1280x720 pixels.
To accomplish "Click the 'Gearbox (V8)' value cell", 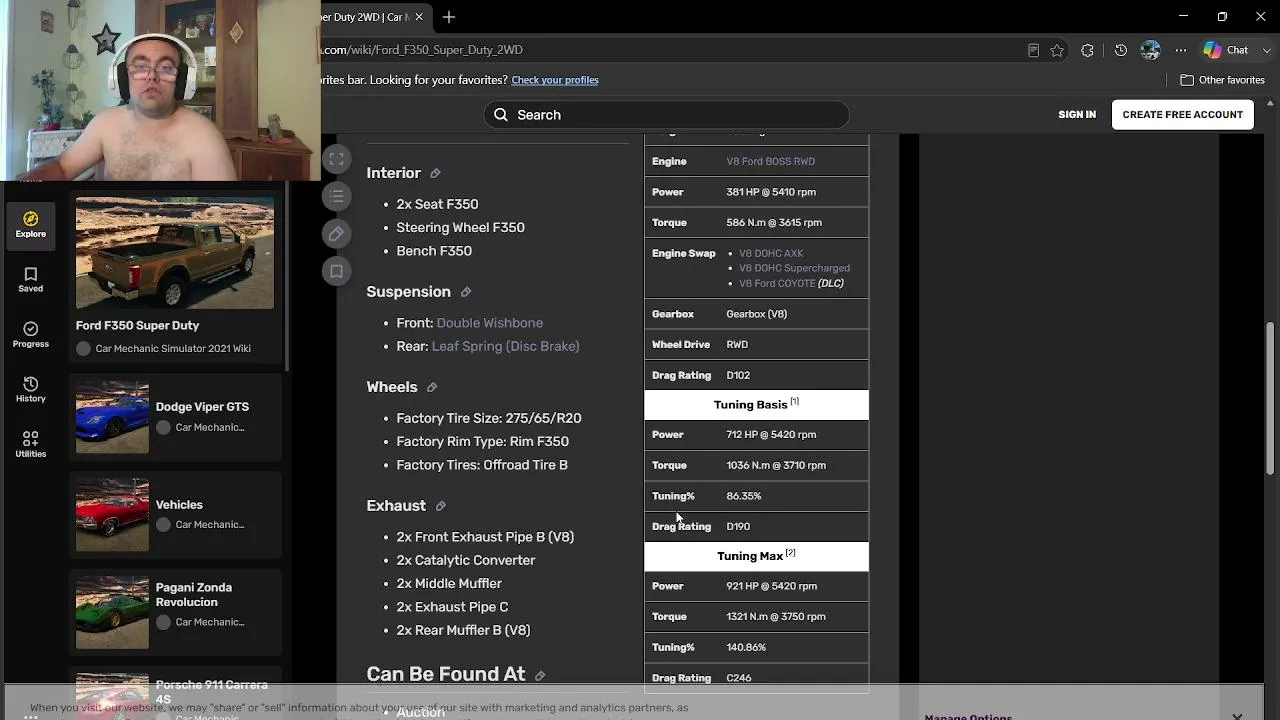I will pos(756,314).
